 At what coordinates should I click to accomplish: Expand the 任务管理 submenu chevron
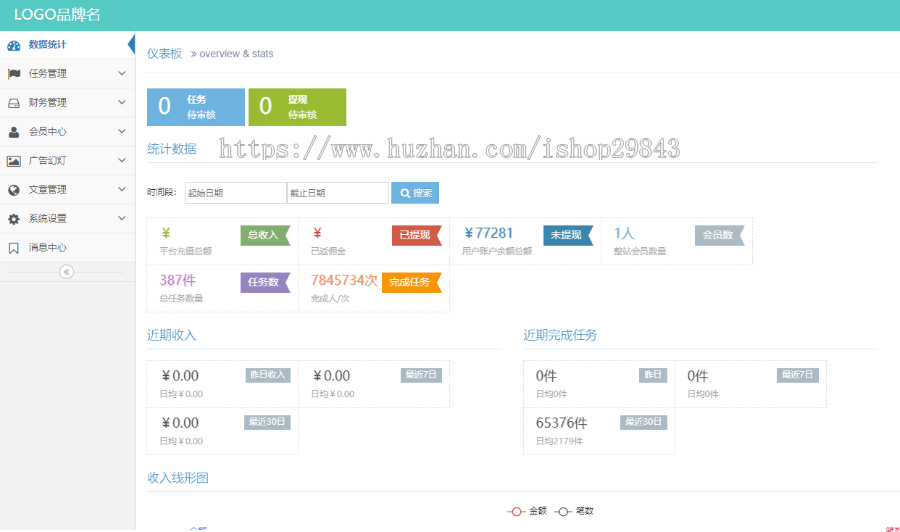121,74
